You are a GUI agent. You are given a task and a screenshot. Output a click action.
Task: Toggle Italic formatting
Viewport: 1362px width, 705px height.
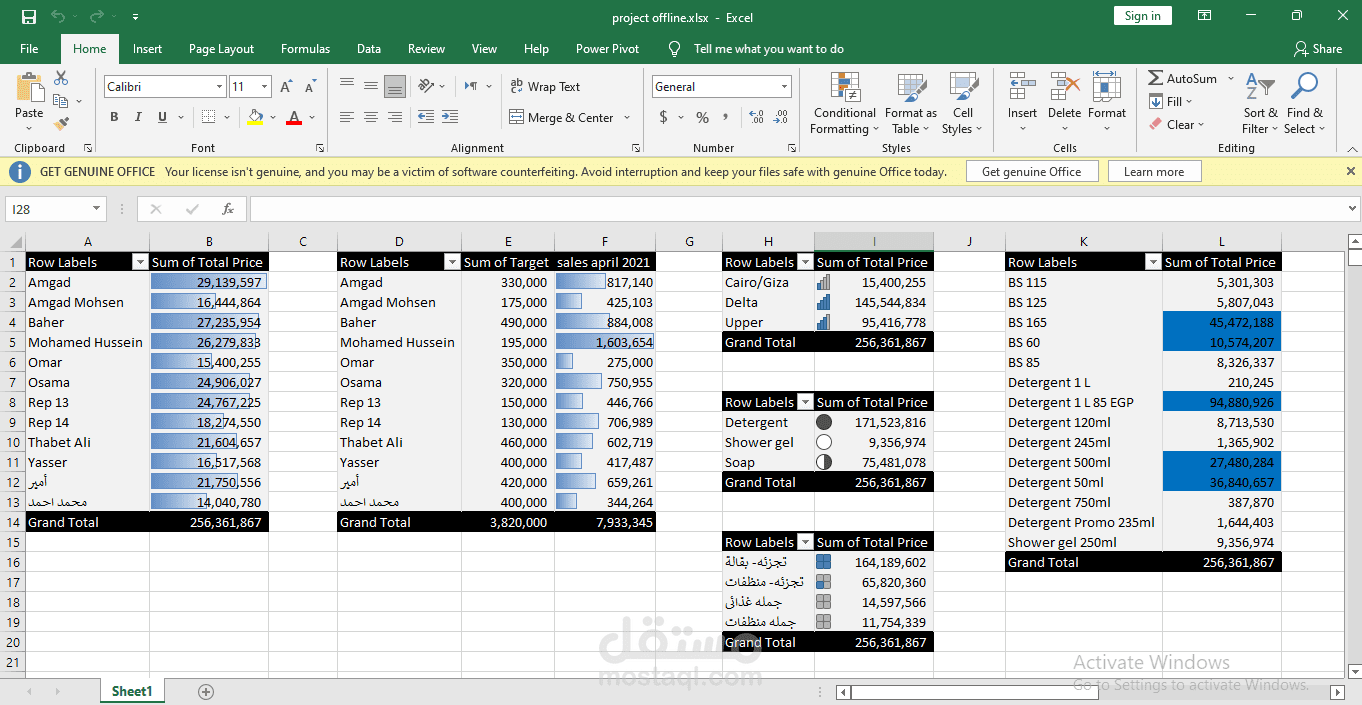[x=138, y=117]
